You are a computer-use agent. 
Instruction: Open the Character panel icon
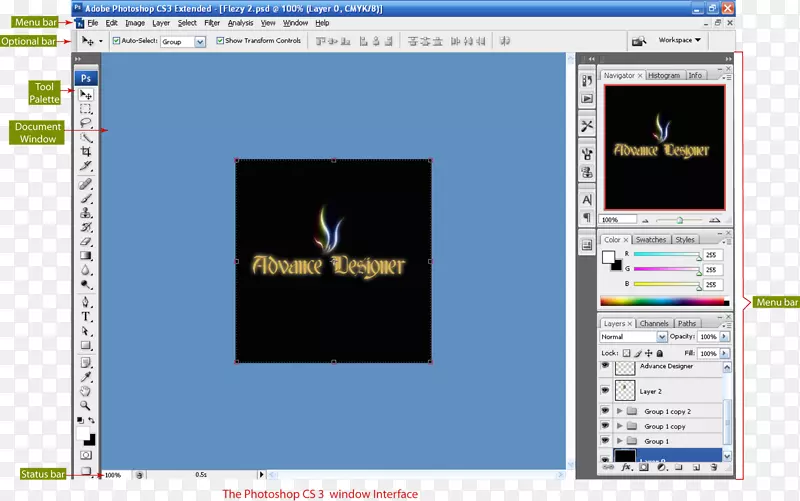click(587, 199)
